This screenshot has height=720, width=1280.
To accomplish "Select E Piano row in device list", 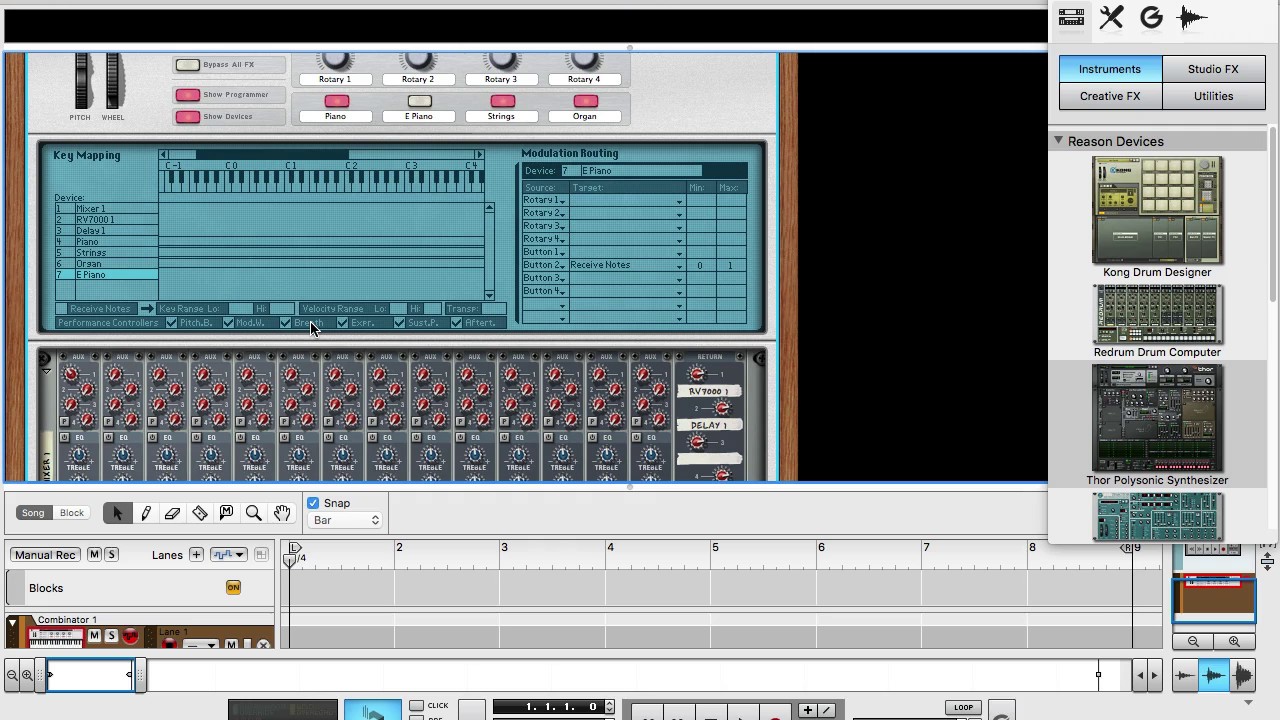I will tap(106, 275).
